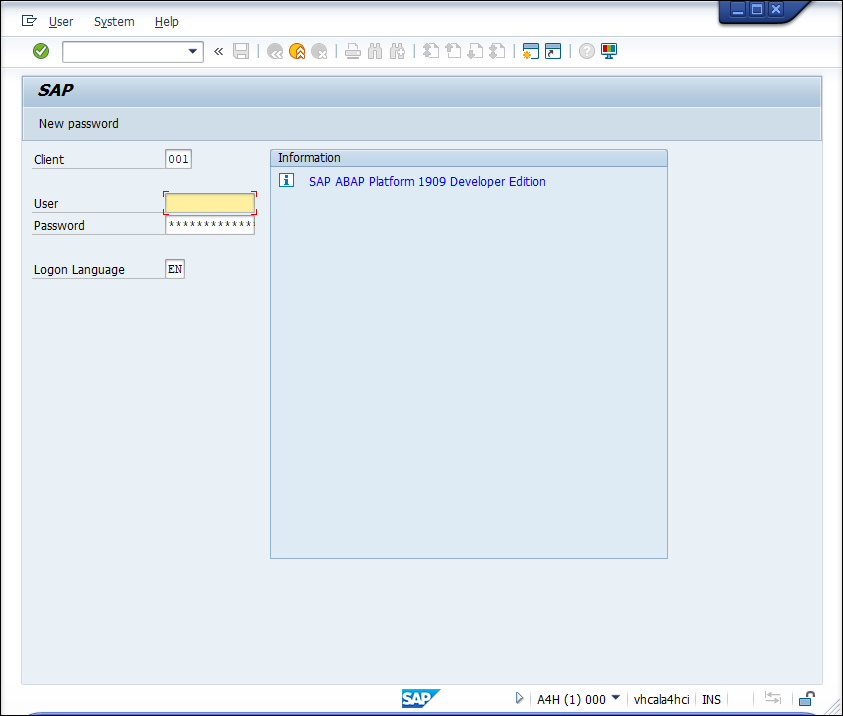843x716 pixels.
Task: Click the Cancel icon in the toolbar
Action: (319, 51)
